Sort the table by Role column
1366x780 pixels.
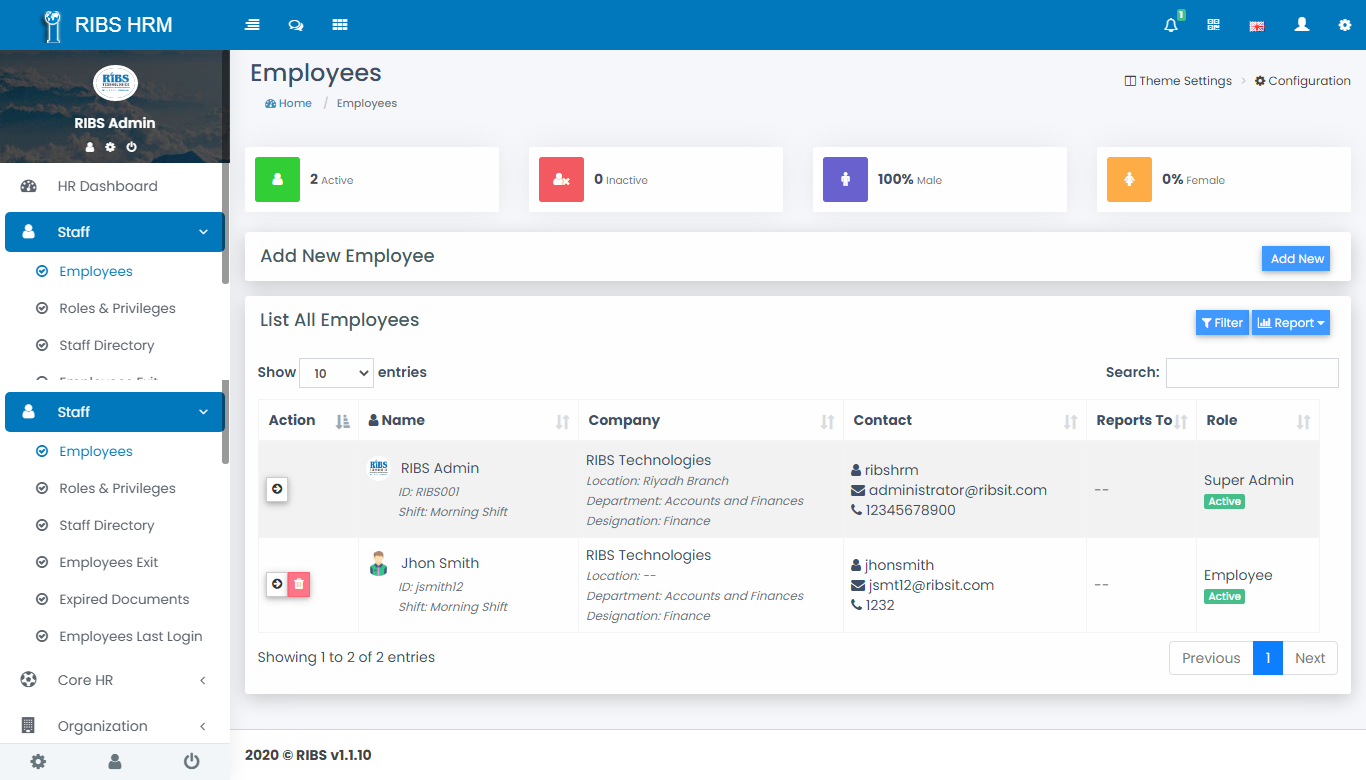tap(1257, 421)
